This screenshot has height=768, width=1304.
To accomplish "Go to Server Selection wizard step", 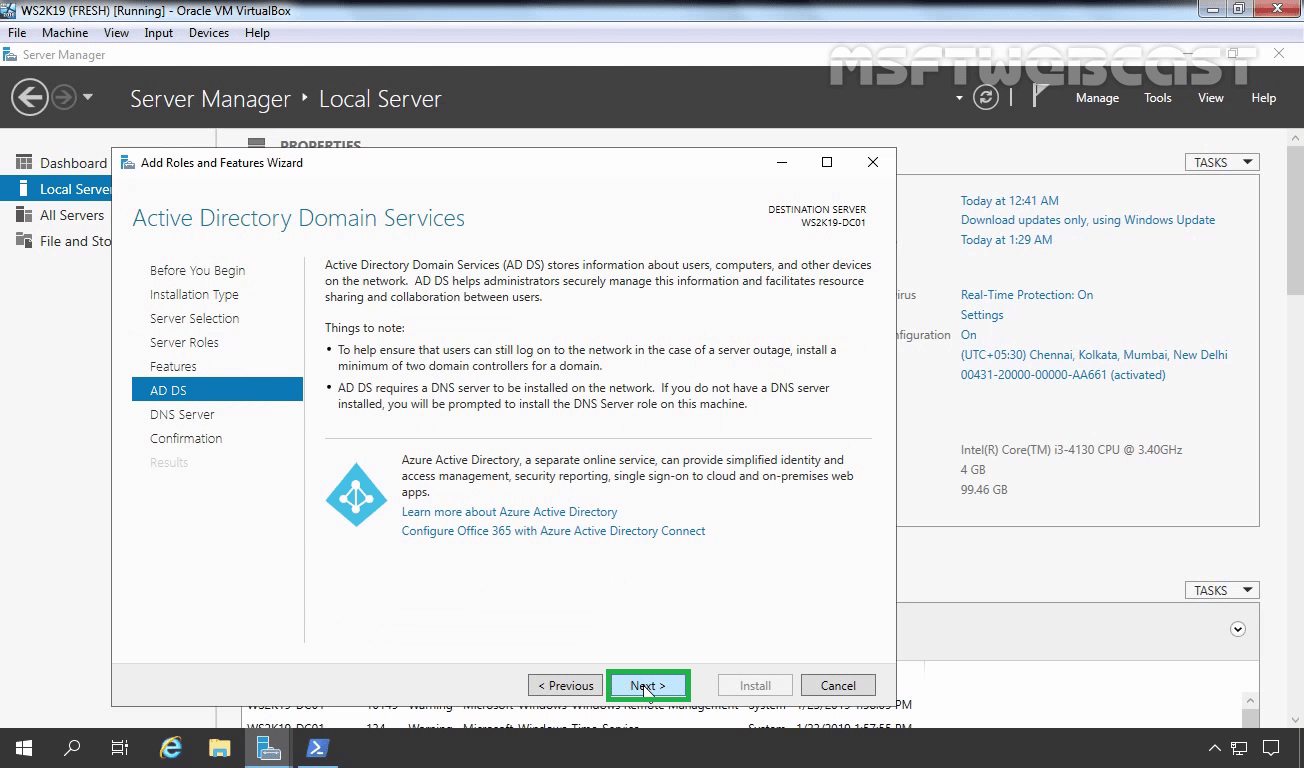I will click(194, 318).
